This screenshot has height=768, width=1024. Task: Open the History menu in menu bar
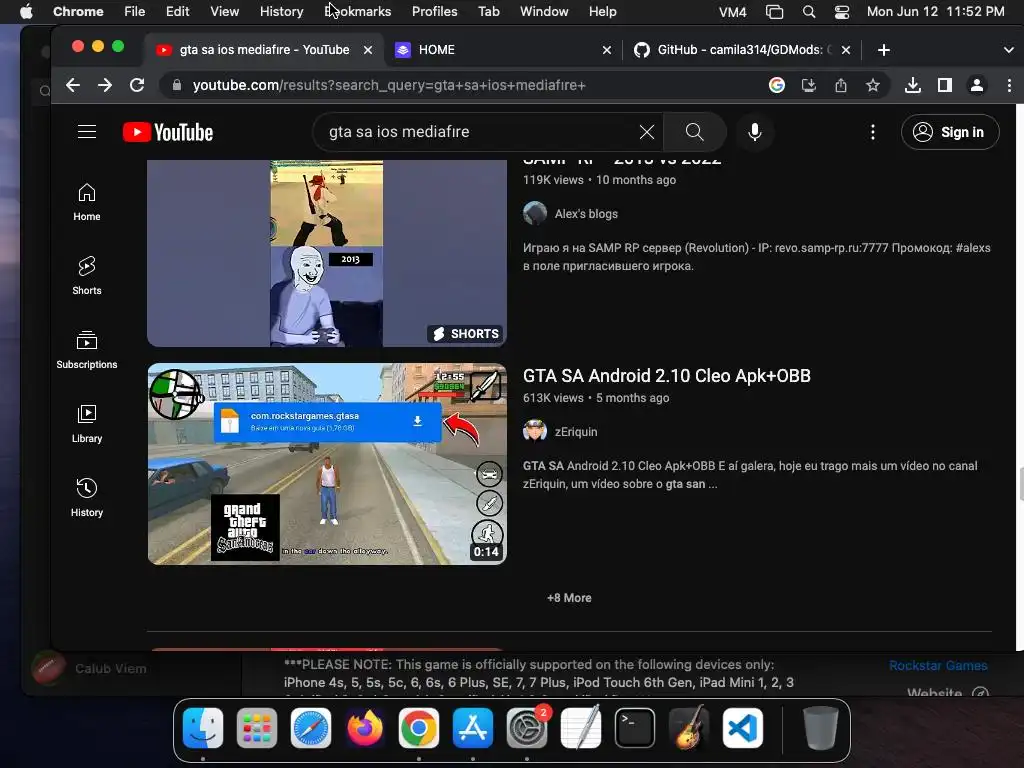point(281,11)
